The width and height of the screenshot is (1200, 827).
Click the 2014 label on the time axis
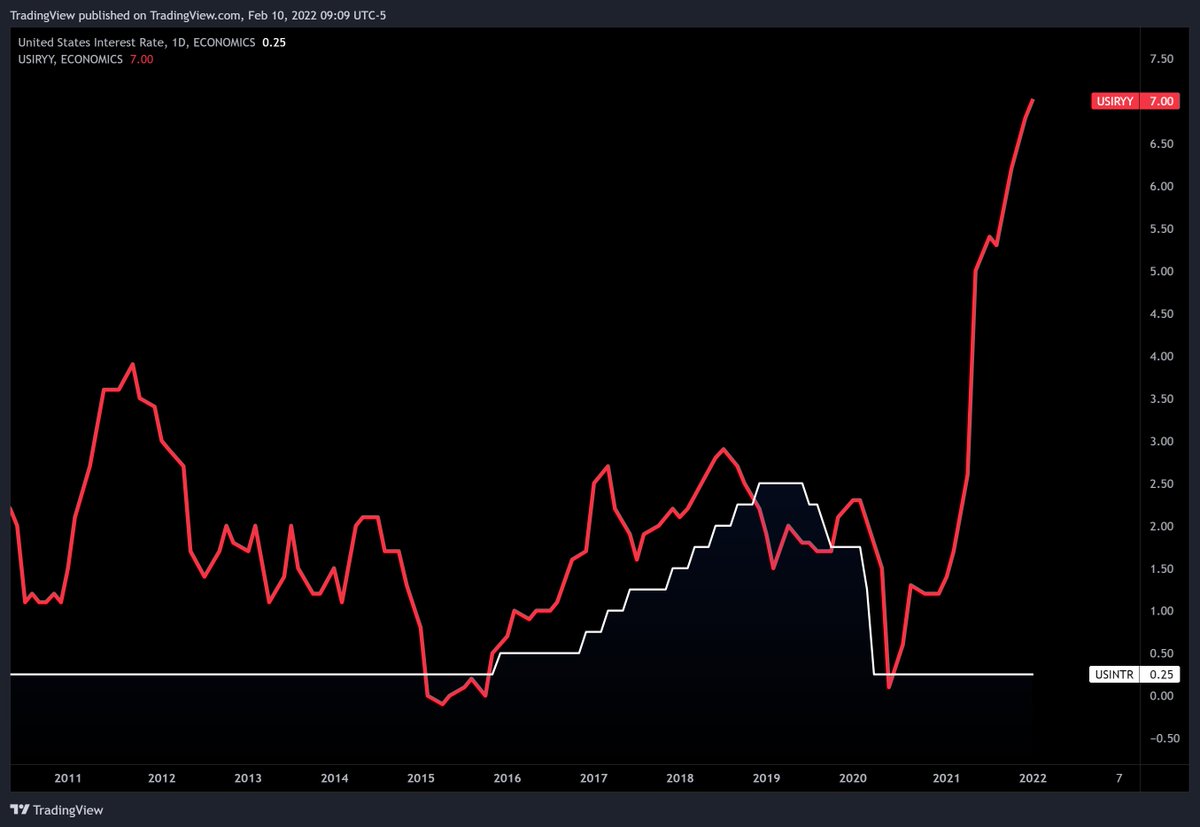(x=335, y=778)
